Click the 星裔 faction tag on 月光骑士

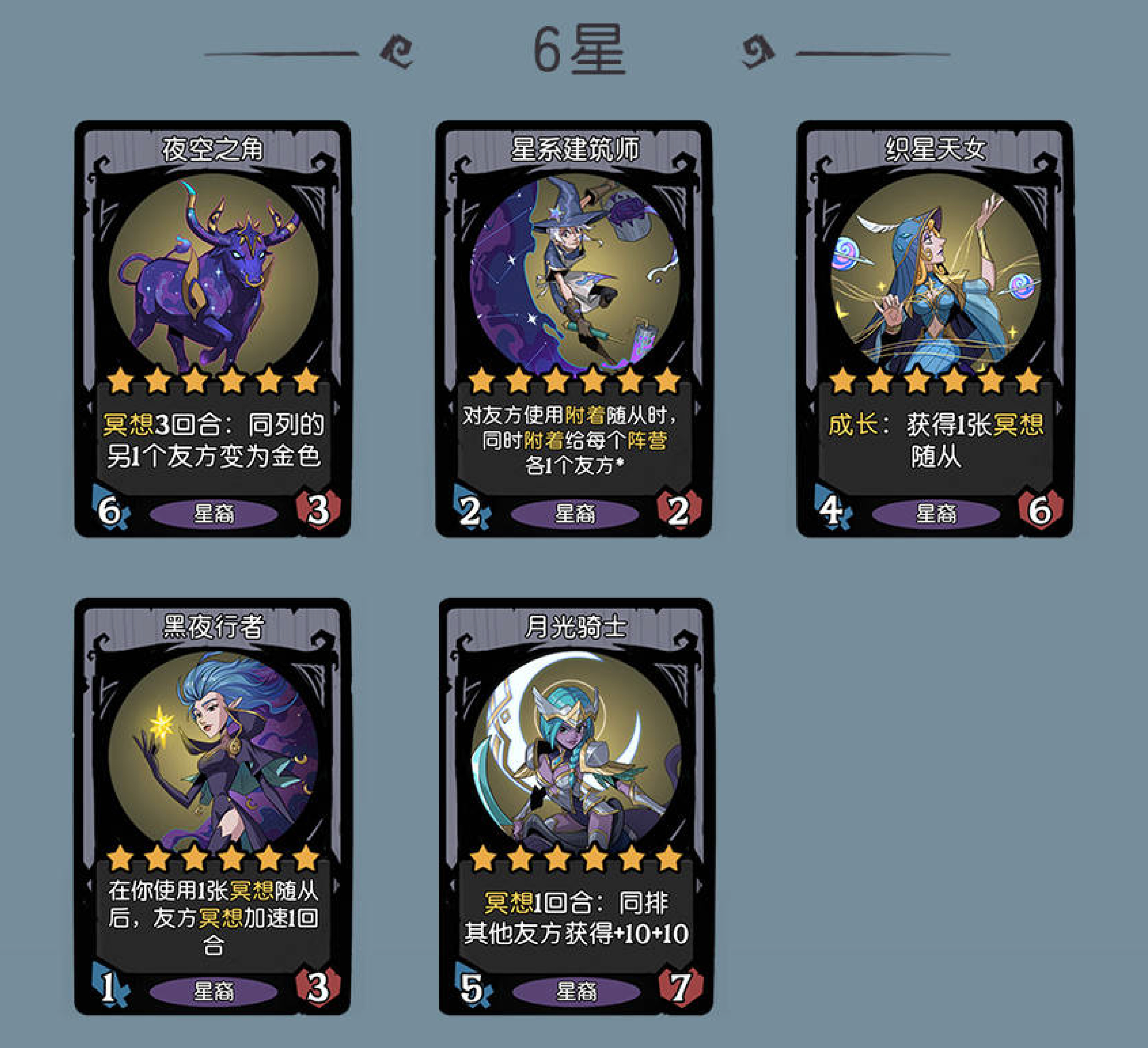click(576, 992)
